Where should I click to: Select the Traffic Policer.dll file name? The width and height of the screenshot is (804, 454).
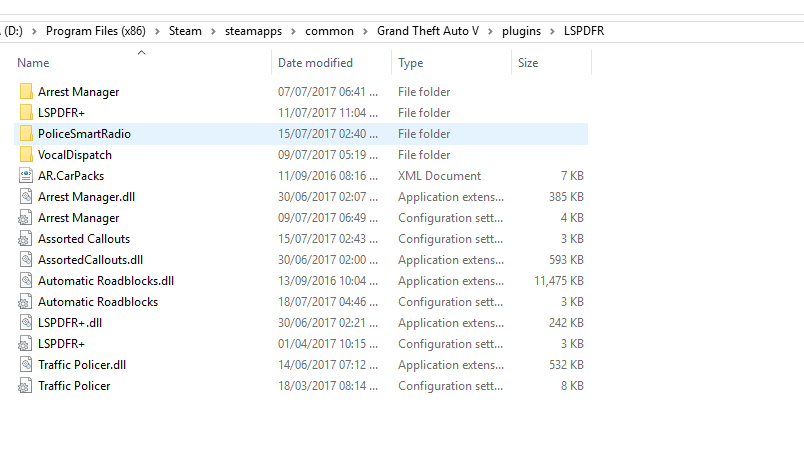[82, 365]
